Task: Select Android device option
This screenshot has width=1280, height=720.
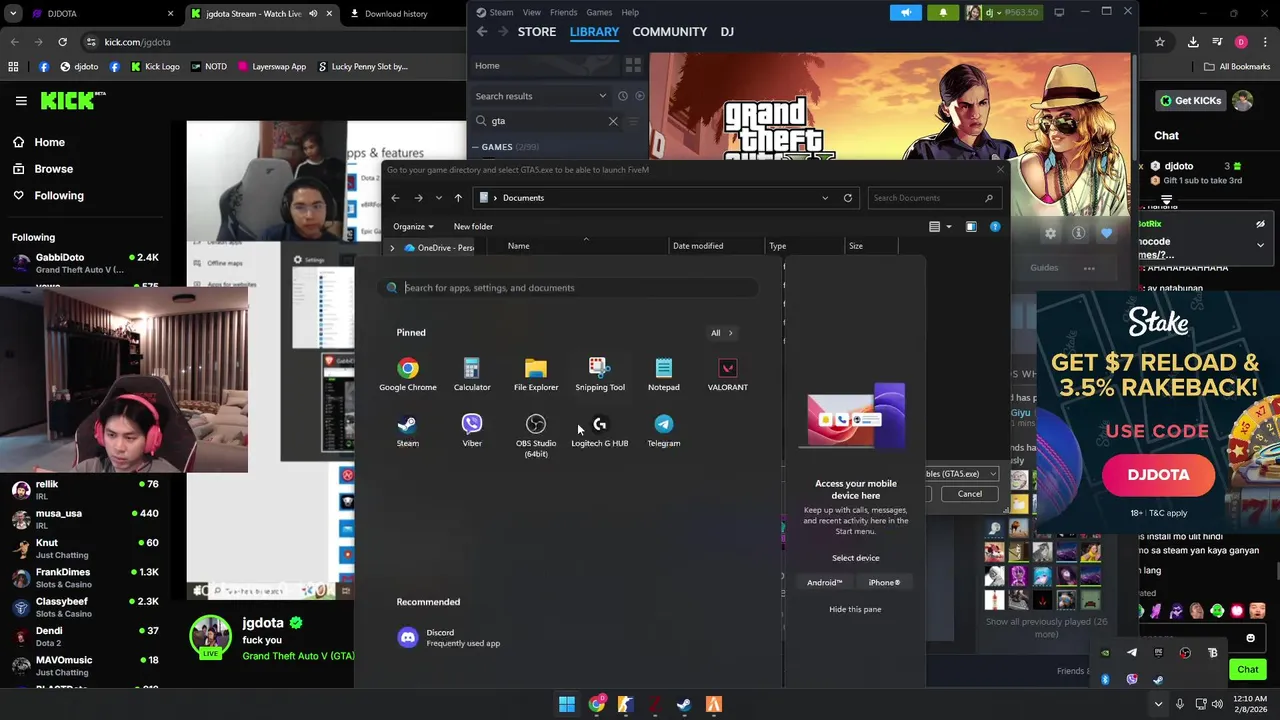Action: pyautogui.click(x=825, y=583)
